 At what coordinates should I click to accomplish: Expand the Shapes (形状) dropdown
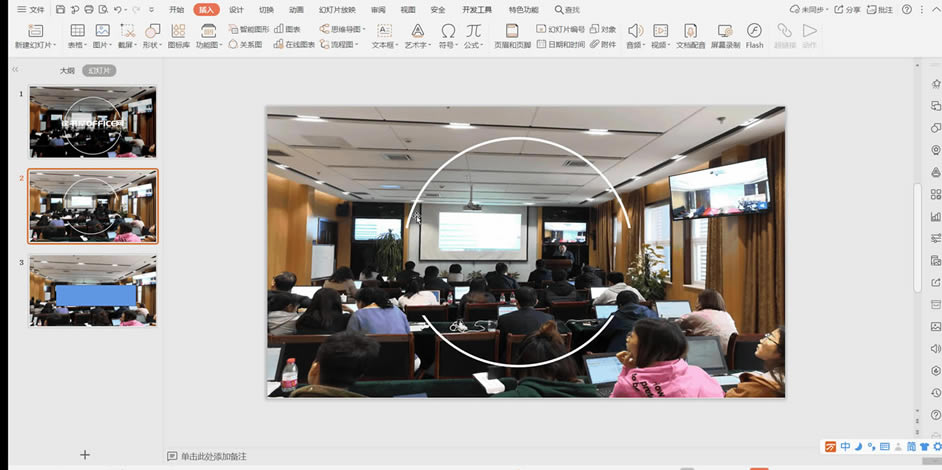coord(153,45)
